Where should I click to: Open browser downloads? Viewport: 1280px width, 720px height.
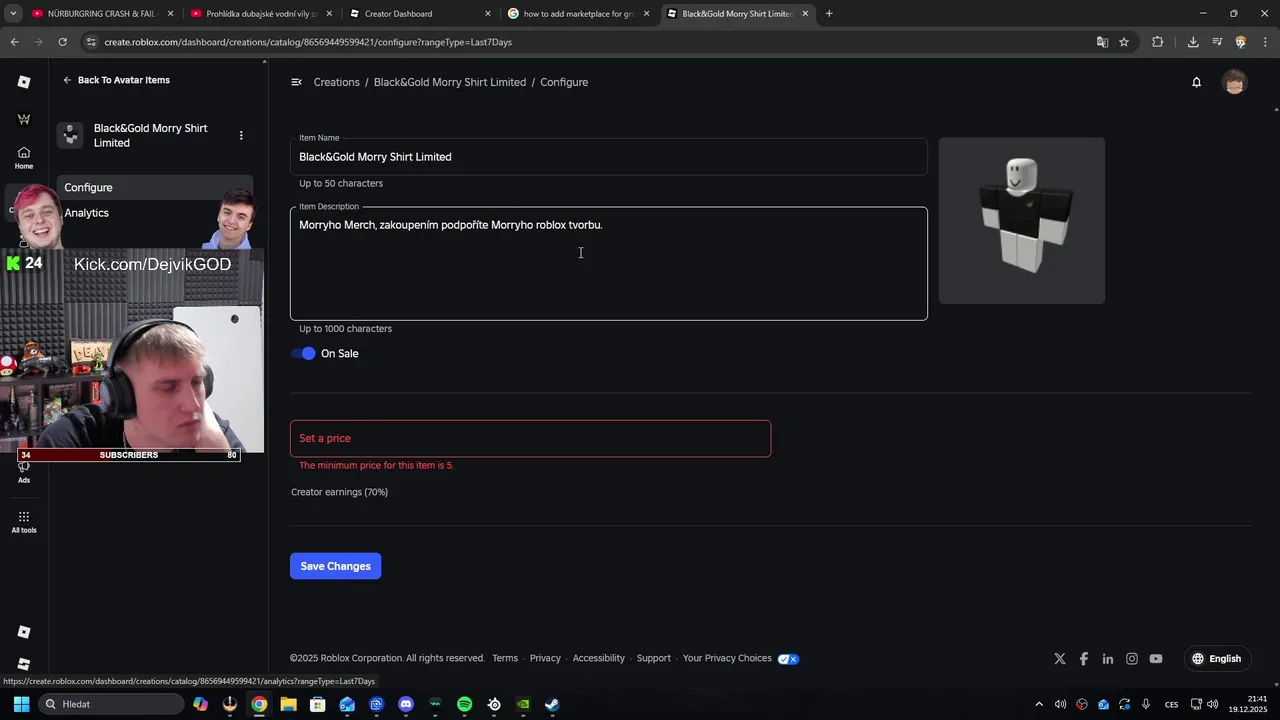tap(1193, 42)
